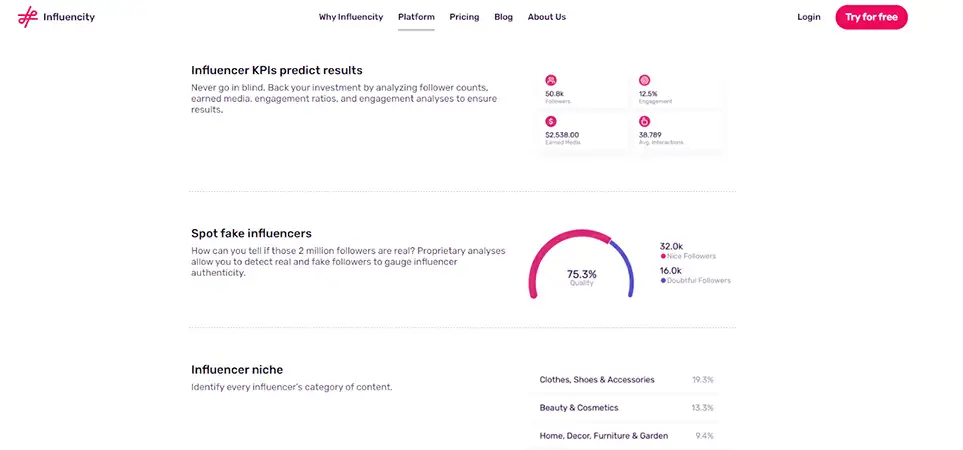963x450 pixels.
Task: Click the pink Nice Followers legend dot
Action: click(x=663, y=257)
